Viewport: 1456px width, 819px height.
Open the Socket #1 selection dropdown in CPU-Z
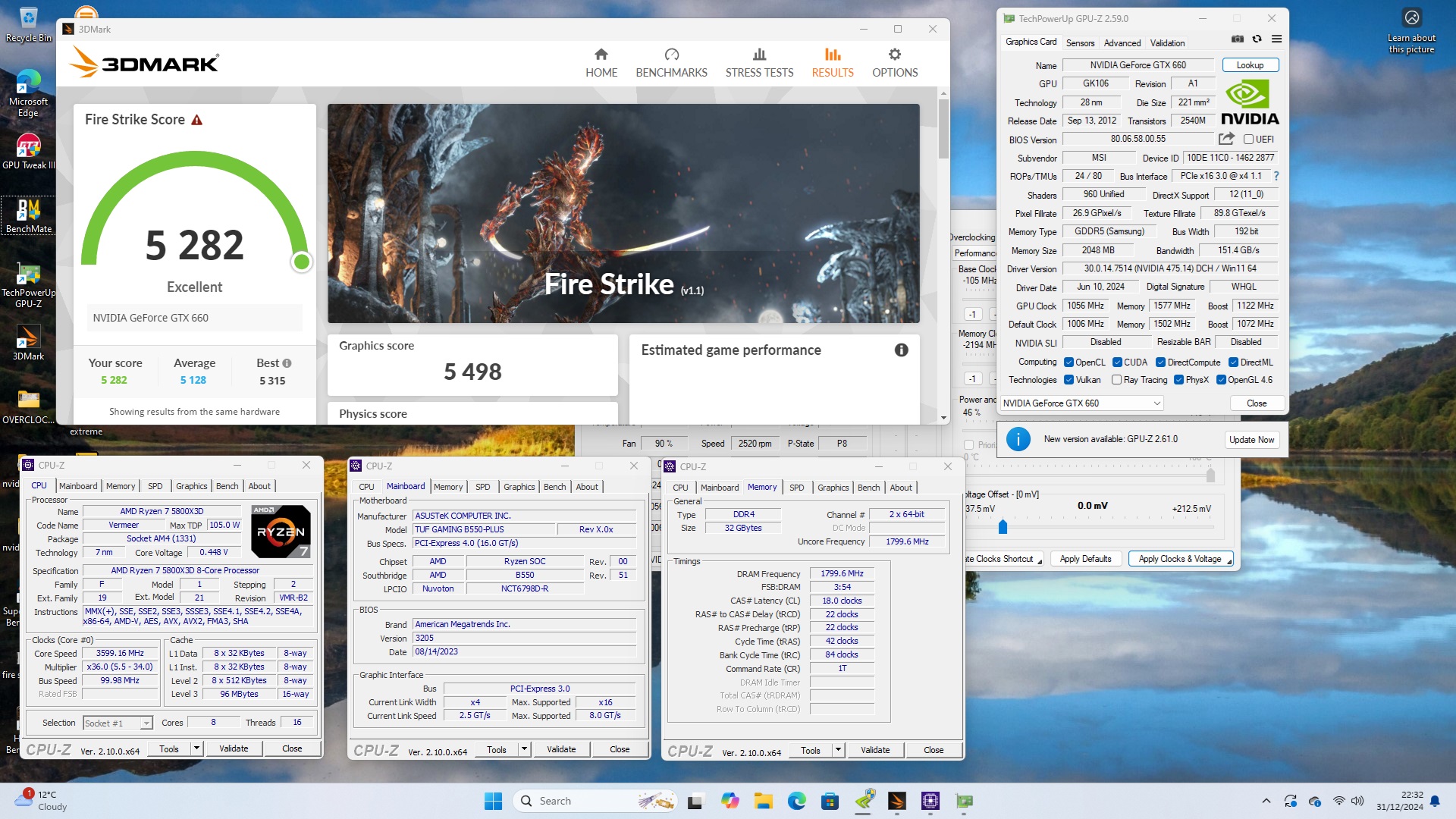point(118,723)
